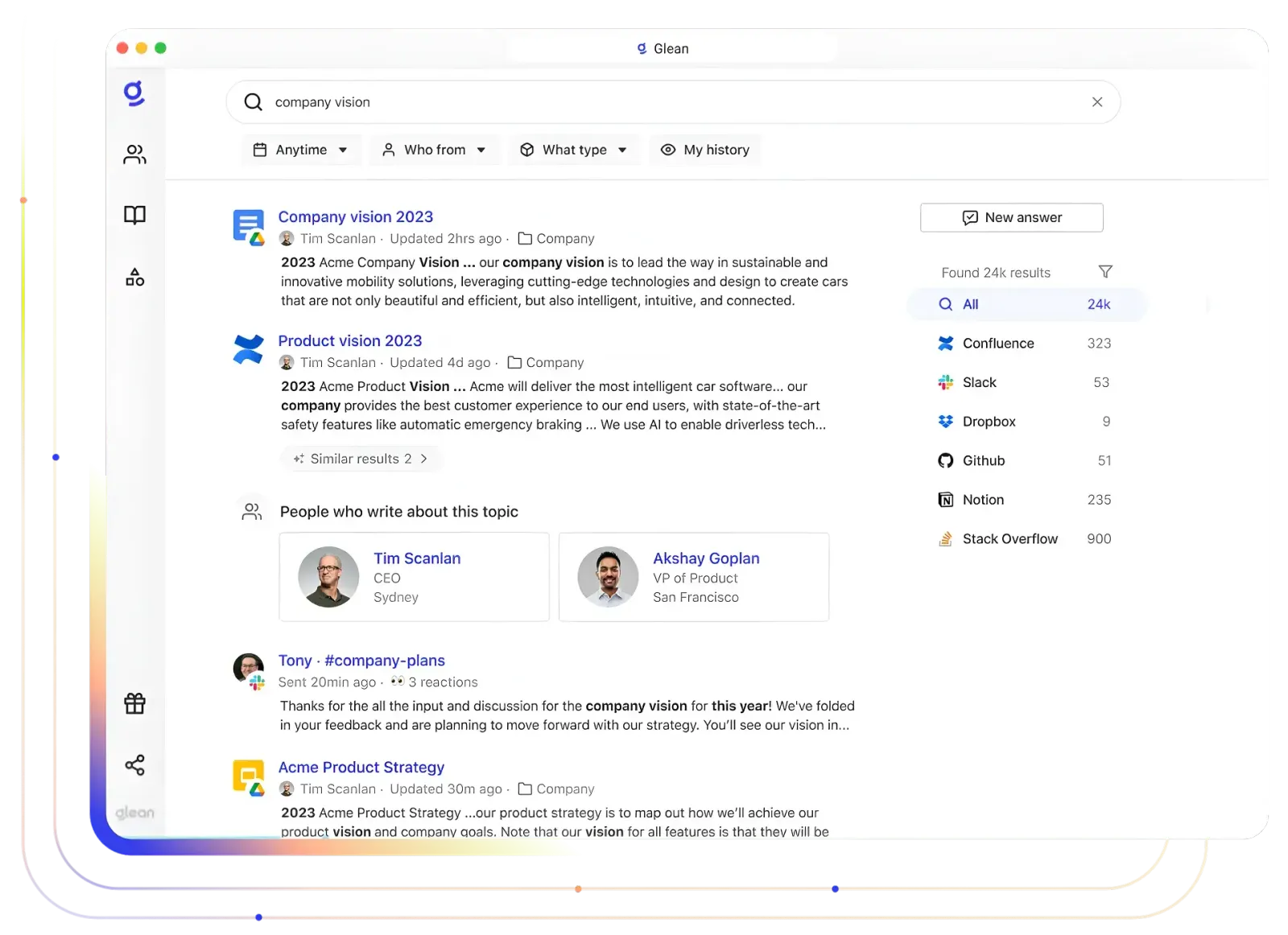Image resolution: width=1288 pixels, height=935 pixels.
Task: Select the All results tab
Action: click(x=1026, y=304)
